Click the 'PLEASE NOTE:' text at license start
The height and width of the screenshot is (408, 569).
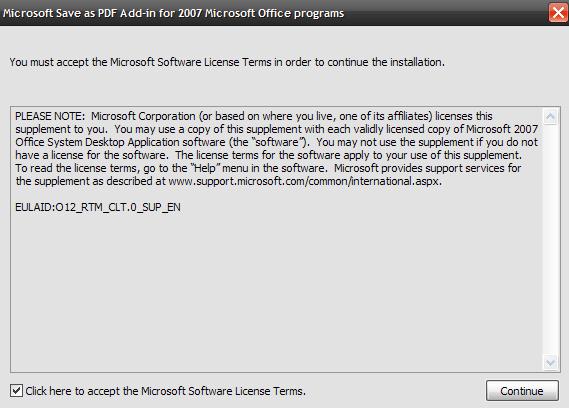click(x=50, y=116)
